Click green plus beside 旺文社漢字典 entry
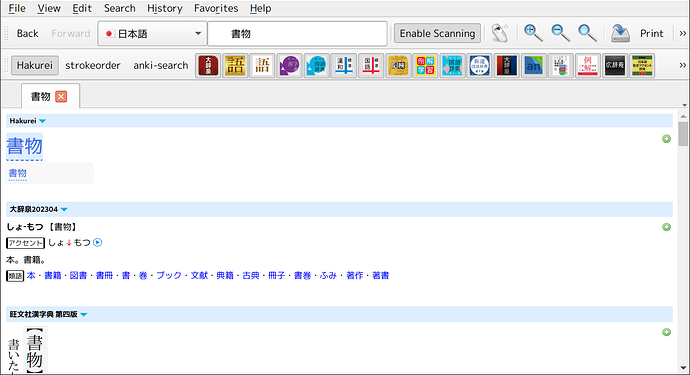The height and width of the screenshot is (375, 690). pos(667,332)
